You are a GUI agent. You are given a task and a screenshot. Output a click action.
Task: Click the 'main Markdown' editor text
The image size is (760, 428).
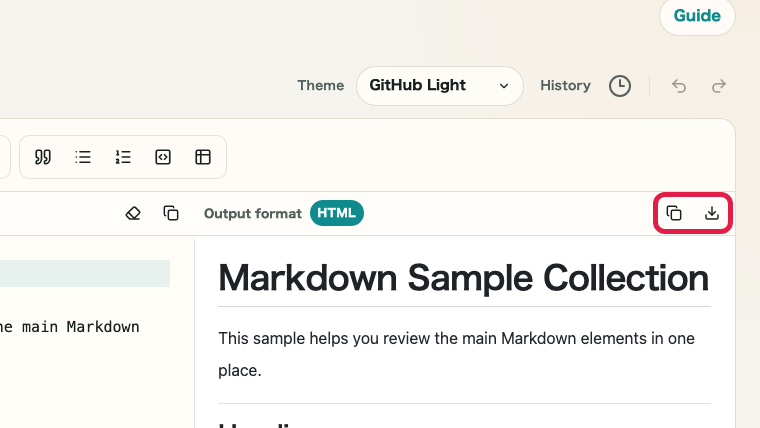[x=81, y=327]
